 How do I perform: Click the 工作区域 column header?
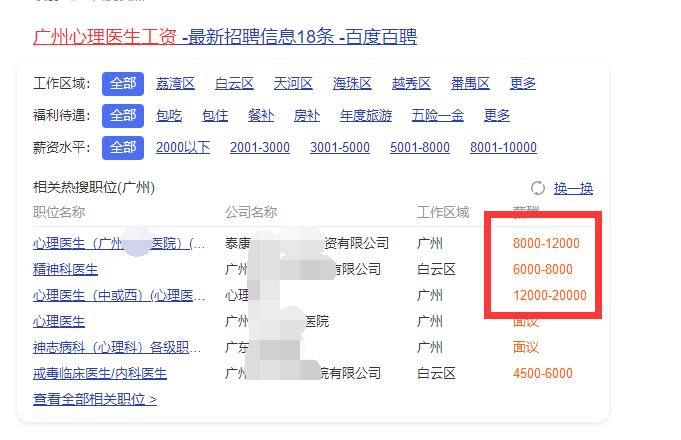(x=443, y=212)
